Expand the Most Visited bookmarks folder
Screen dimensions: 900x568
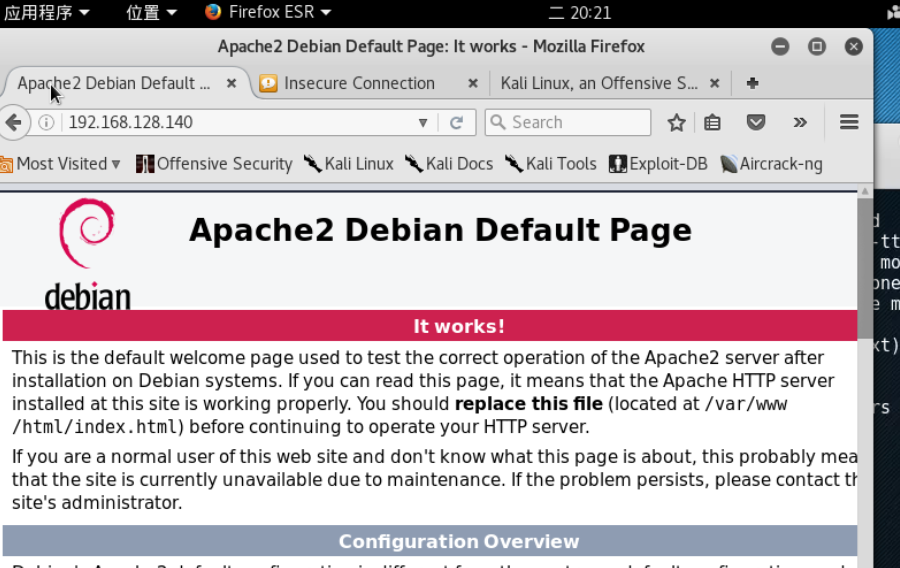(60, 164)
